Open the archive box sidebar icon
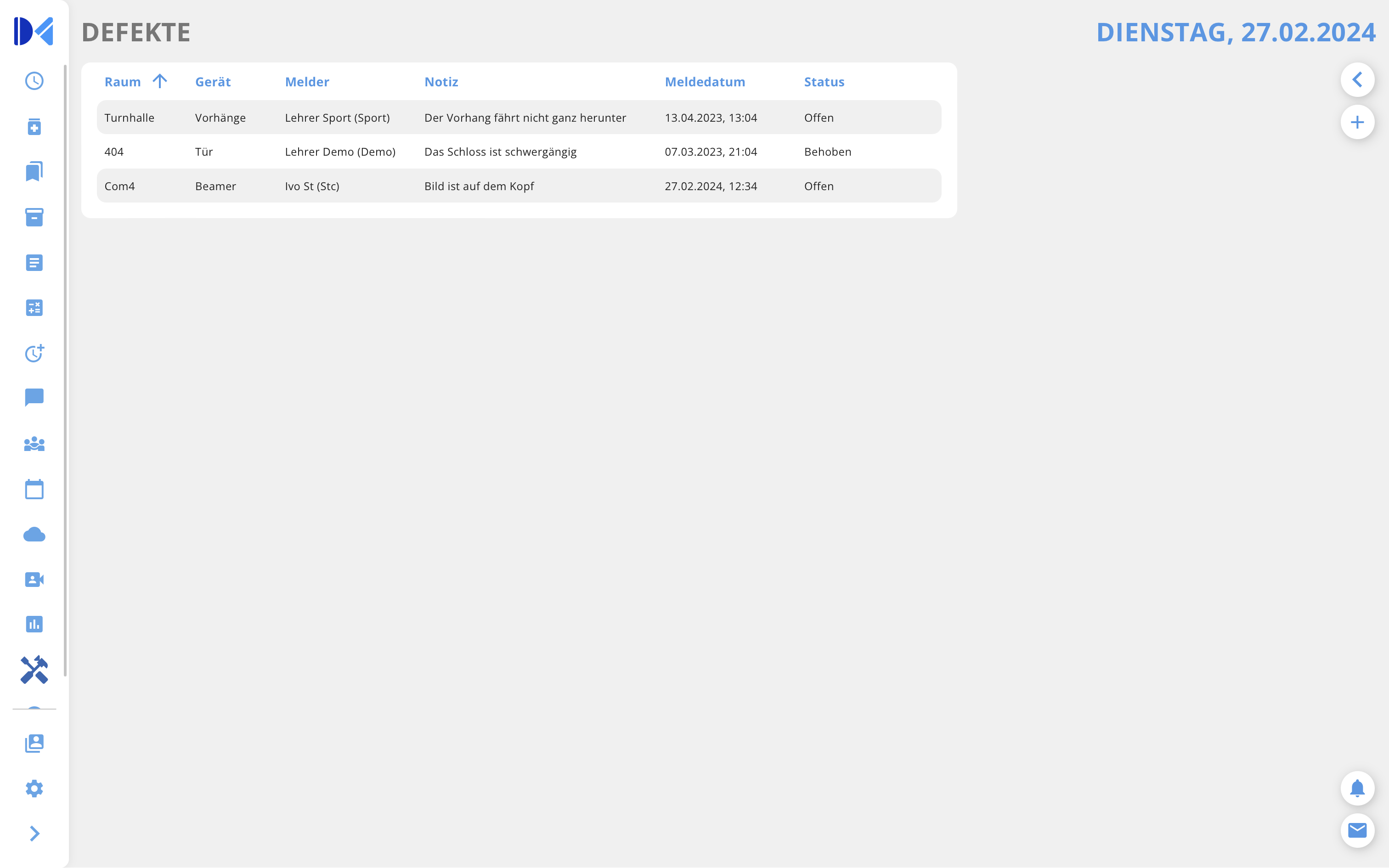Image resolution: width=1389 pixels, height=868 pixels. click(x=34, y=217)
